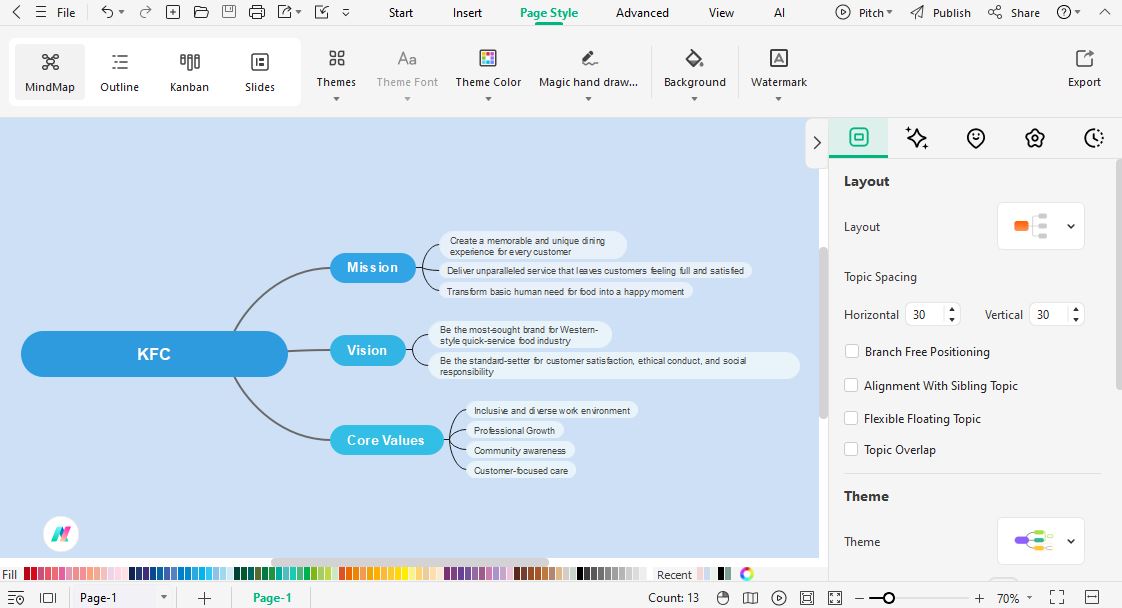Open the Start tab
The image size is (1122, 608).
(x=401, y=13)
